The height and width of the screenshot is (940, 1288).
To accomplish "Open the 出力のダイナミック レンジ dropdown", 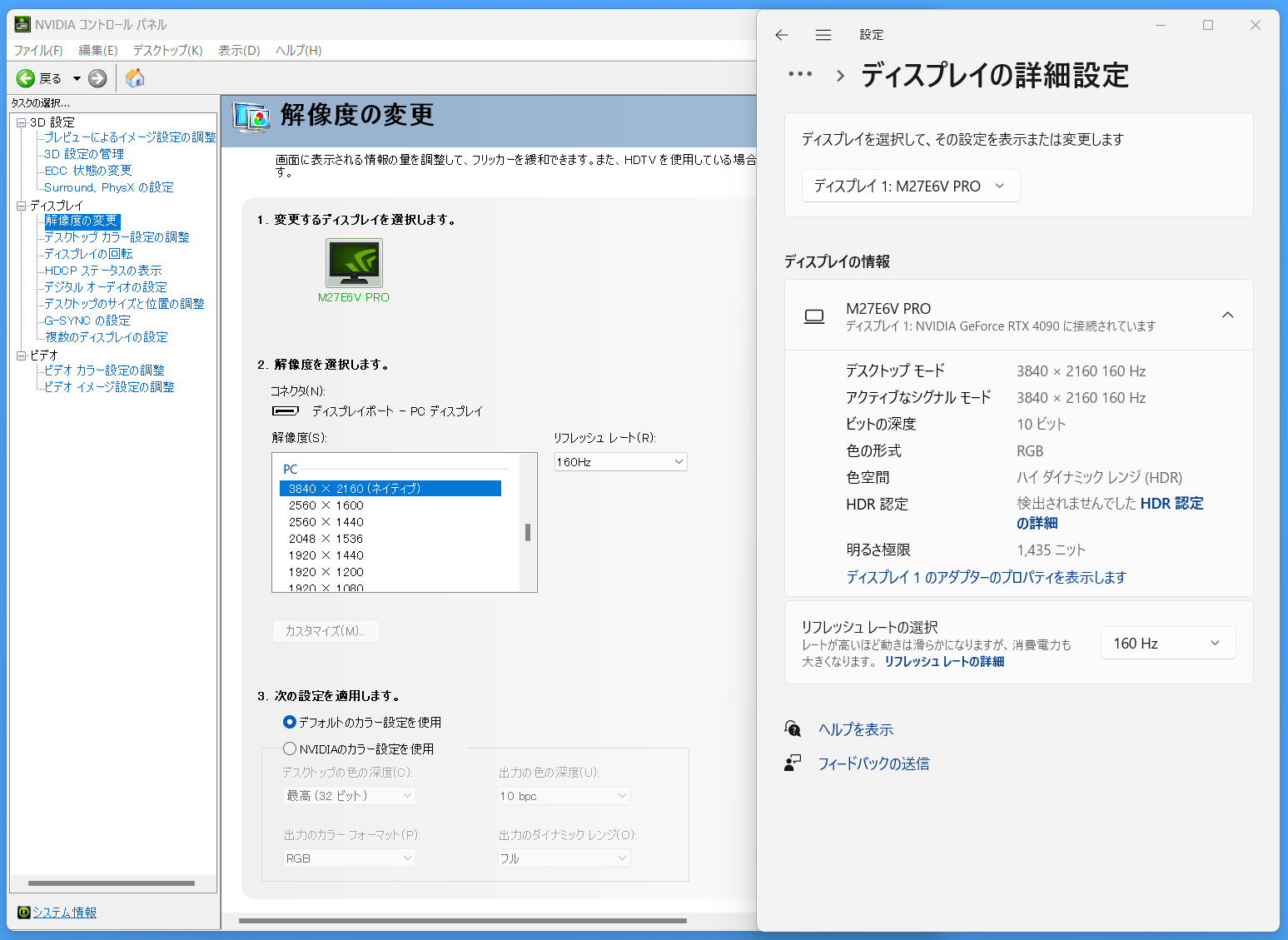I will click(x=564, y=858).
